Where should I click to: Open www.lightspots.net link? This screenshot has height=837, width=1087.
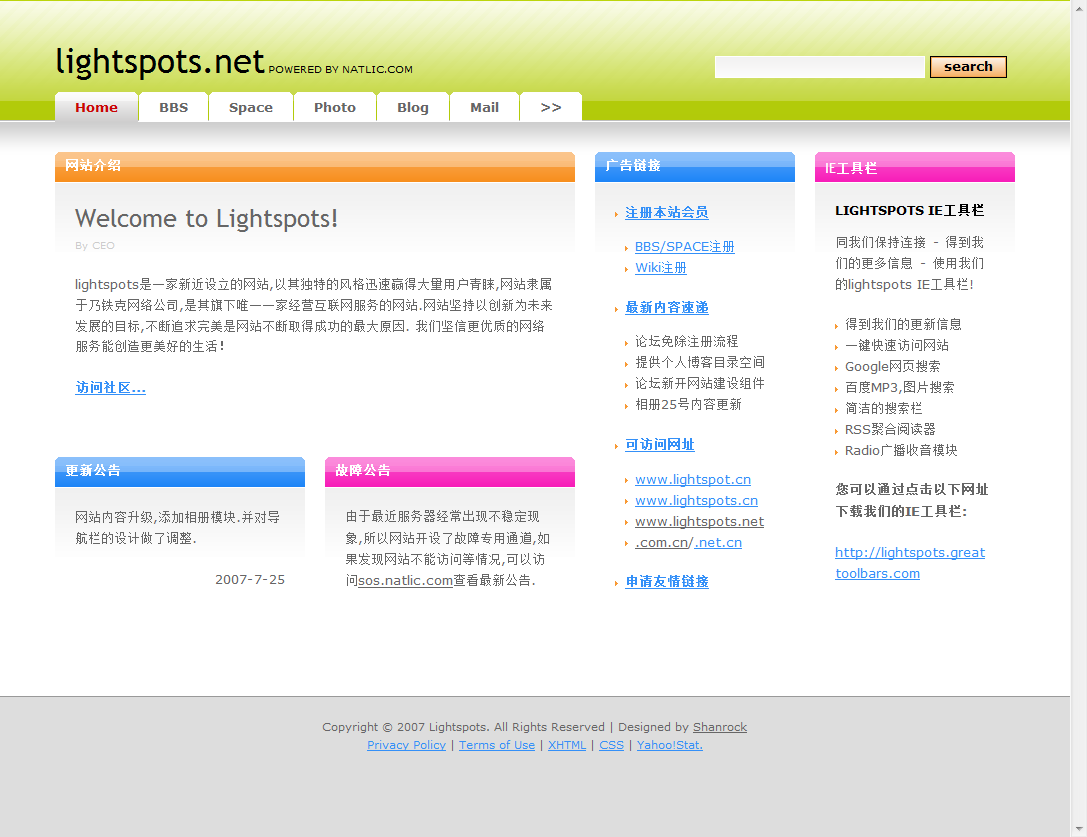(x=699, y=521)
